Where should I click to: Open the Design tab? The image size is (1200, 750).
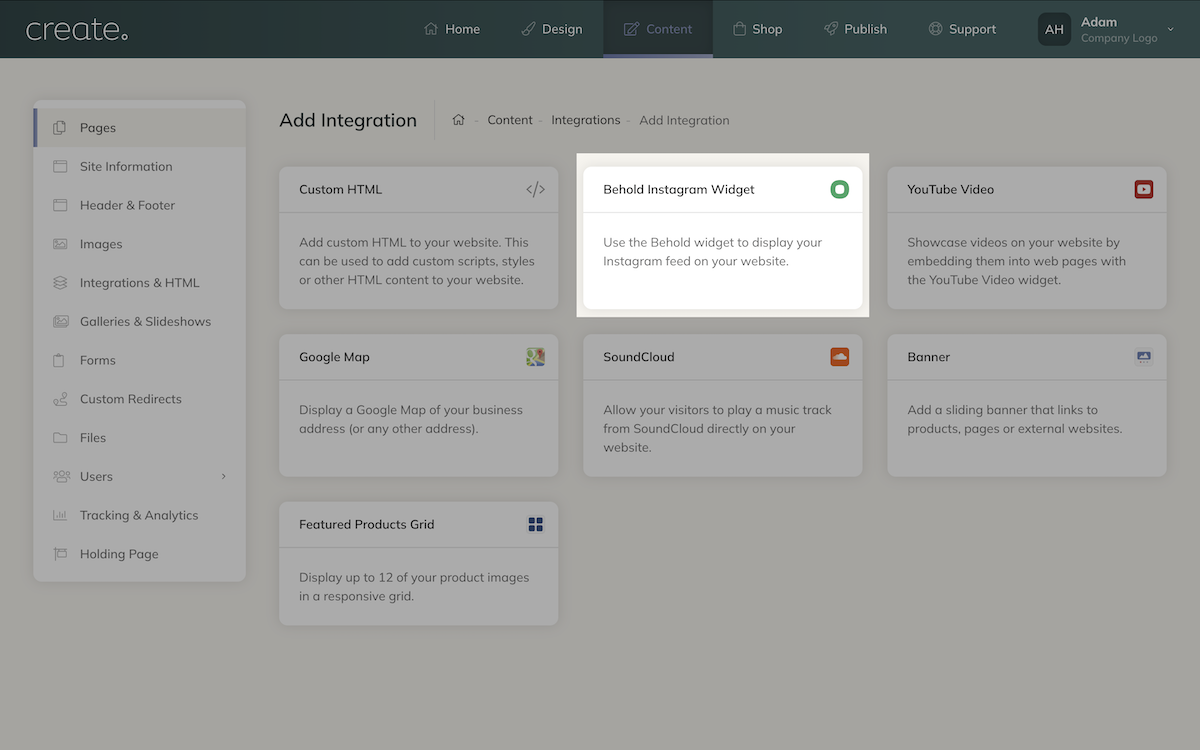551,29
